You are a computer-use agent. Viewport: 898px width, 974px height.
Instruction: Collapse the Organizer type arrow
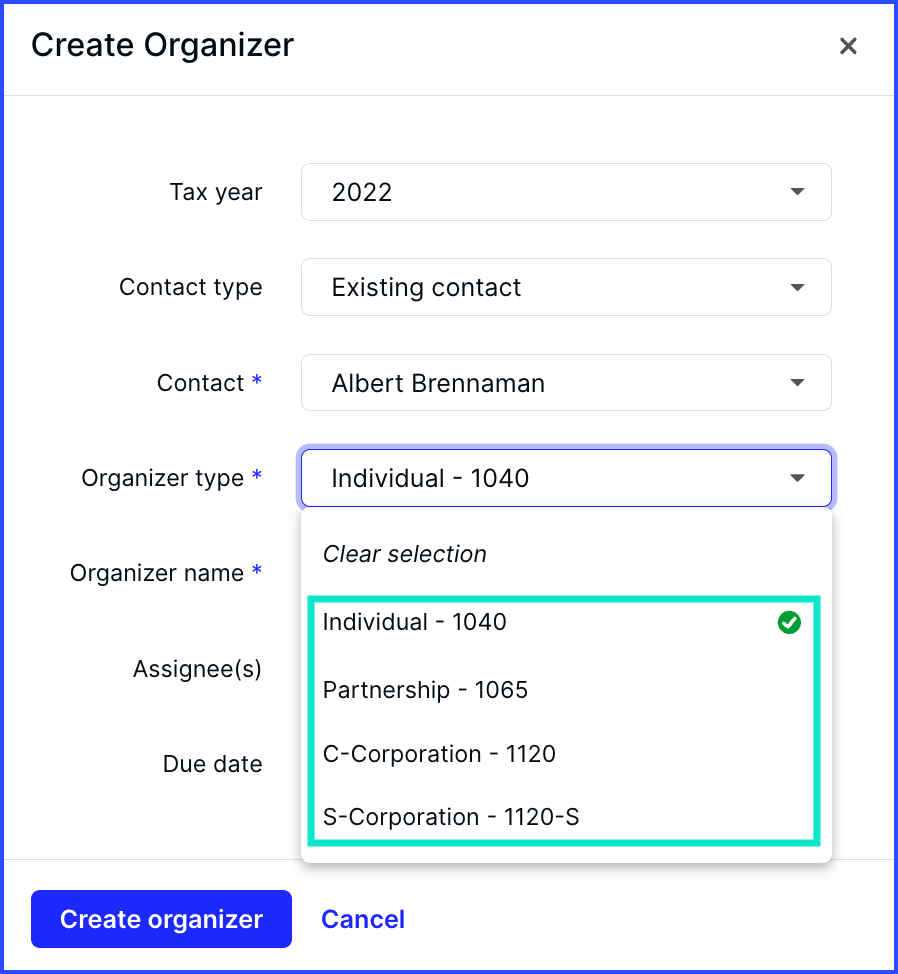(797, 478)
